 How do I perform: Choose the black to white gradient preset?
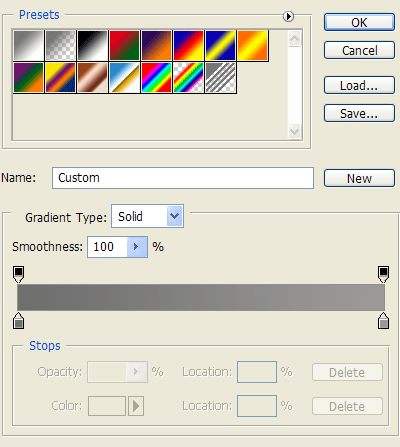(93, 46)
